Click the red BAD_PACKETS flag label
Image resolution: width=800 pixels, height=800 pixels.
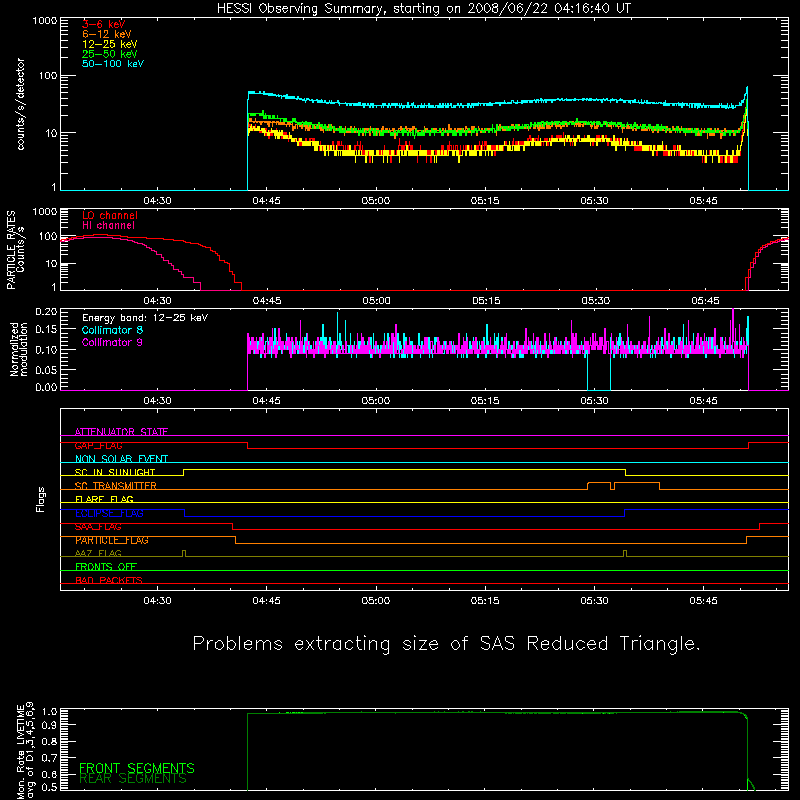[109, 580]
